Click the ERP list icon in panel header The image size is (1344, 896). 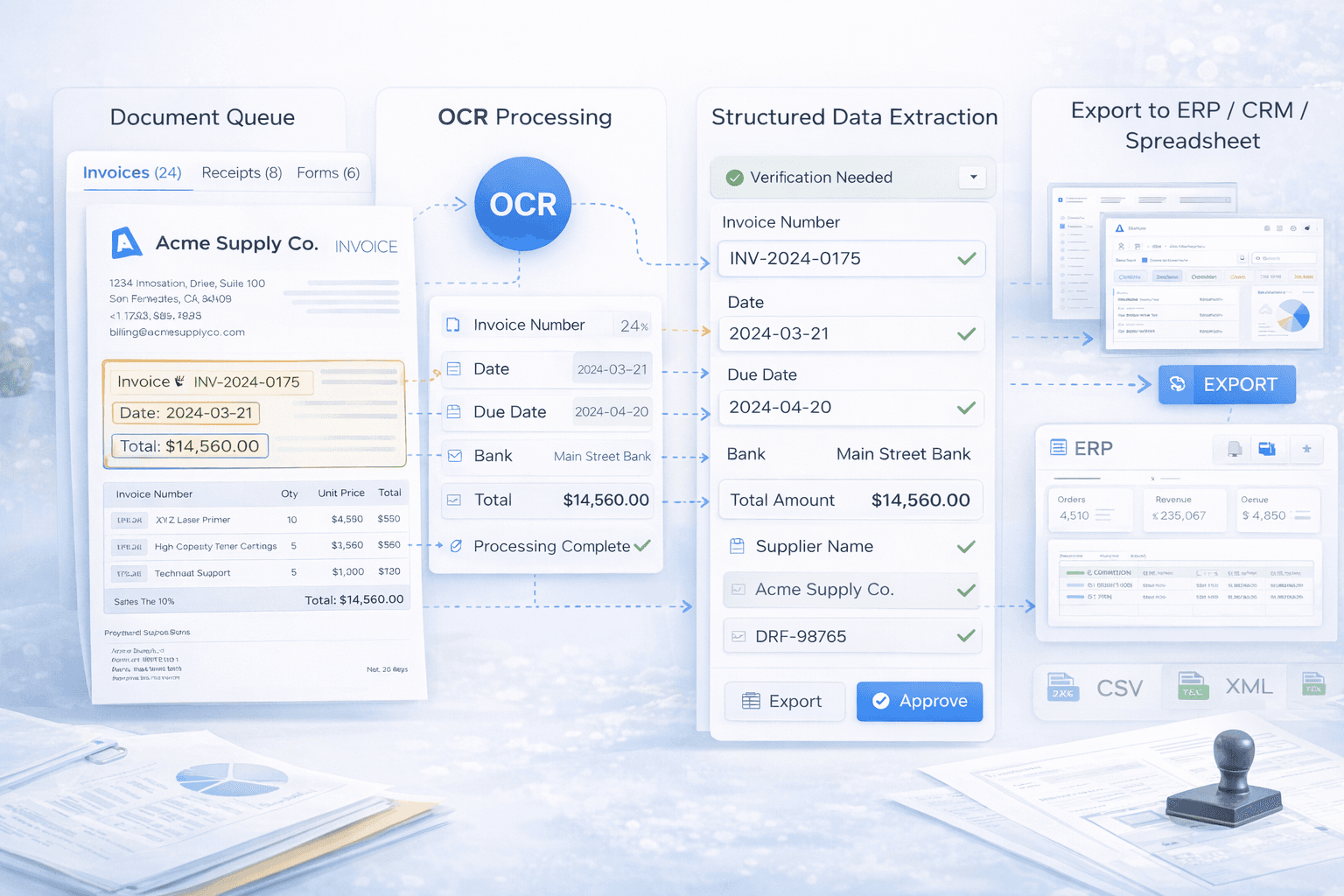[1058, 448]
